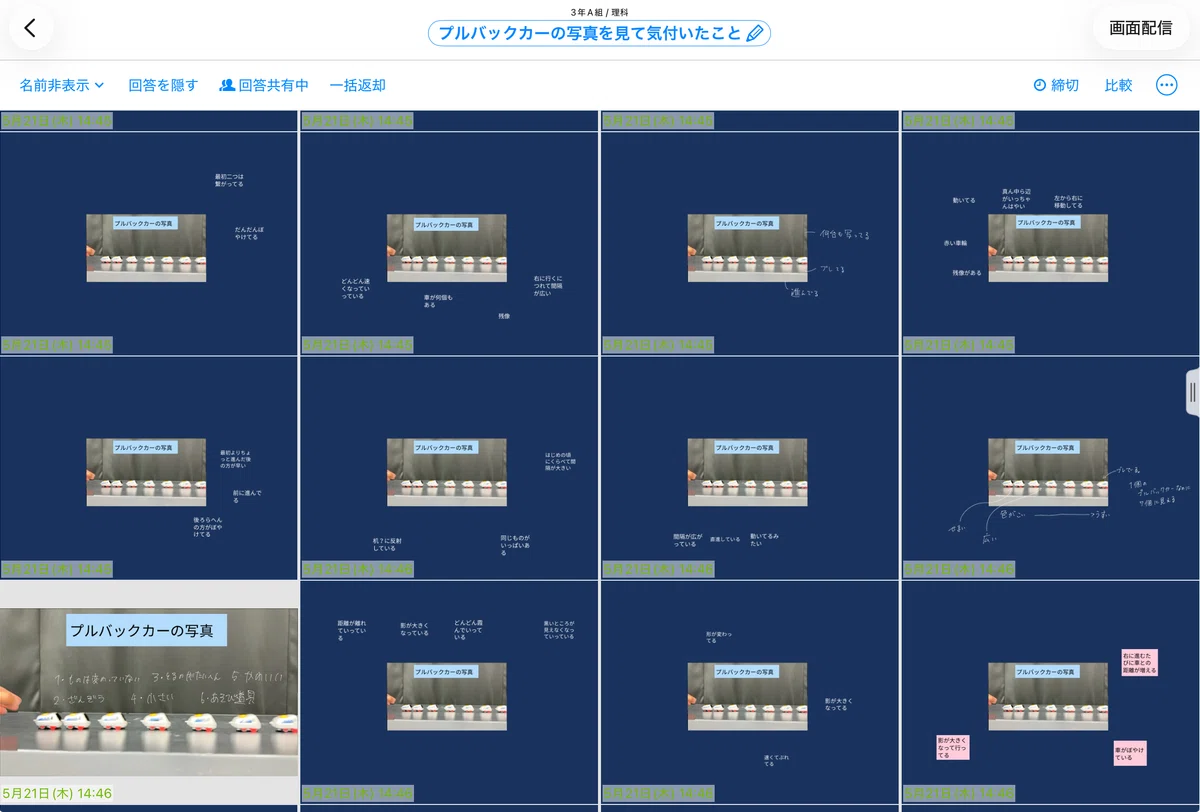The height and width of the screenshot is (812, 1200).
Task: Open answer card with handwritten curved arrows
Action: point(1050,468)
